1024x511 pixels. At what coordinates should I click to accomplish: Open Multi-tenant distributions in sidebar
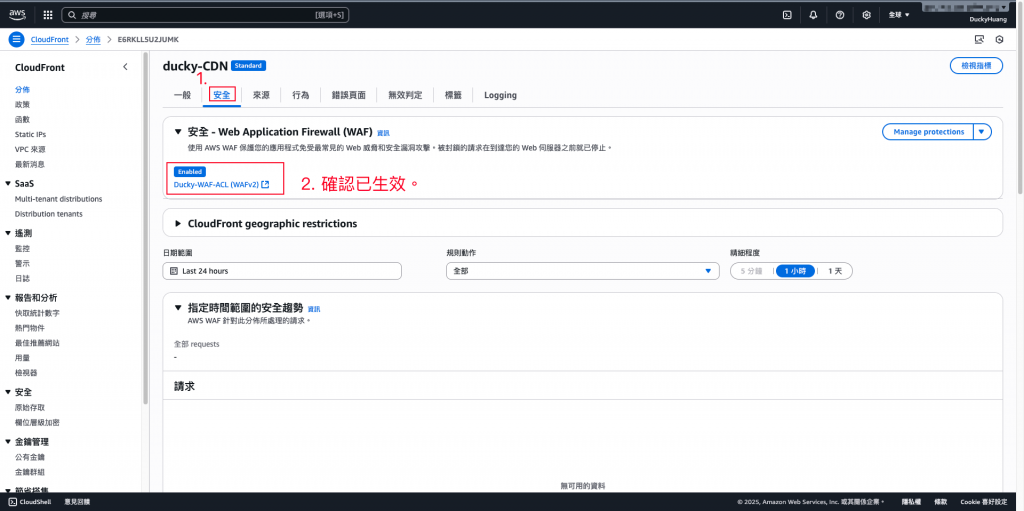pyautogui.click(x=58, y=199)
